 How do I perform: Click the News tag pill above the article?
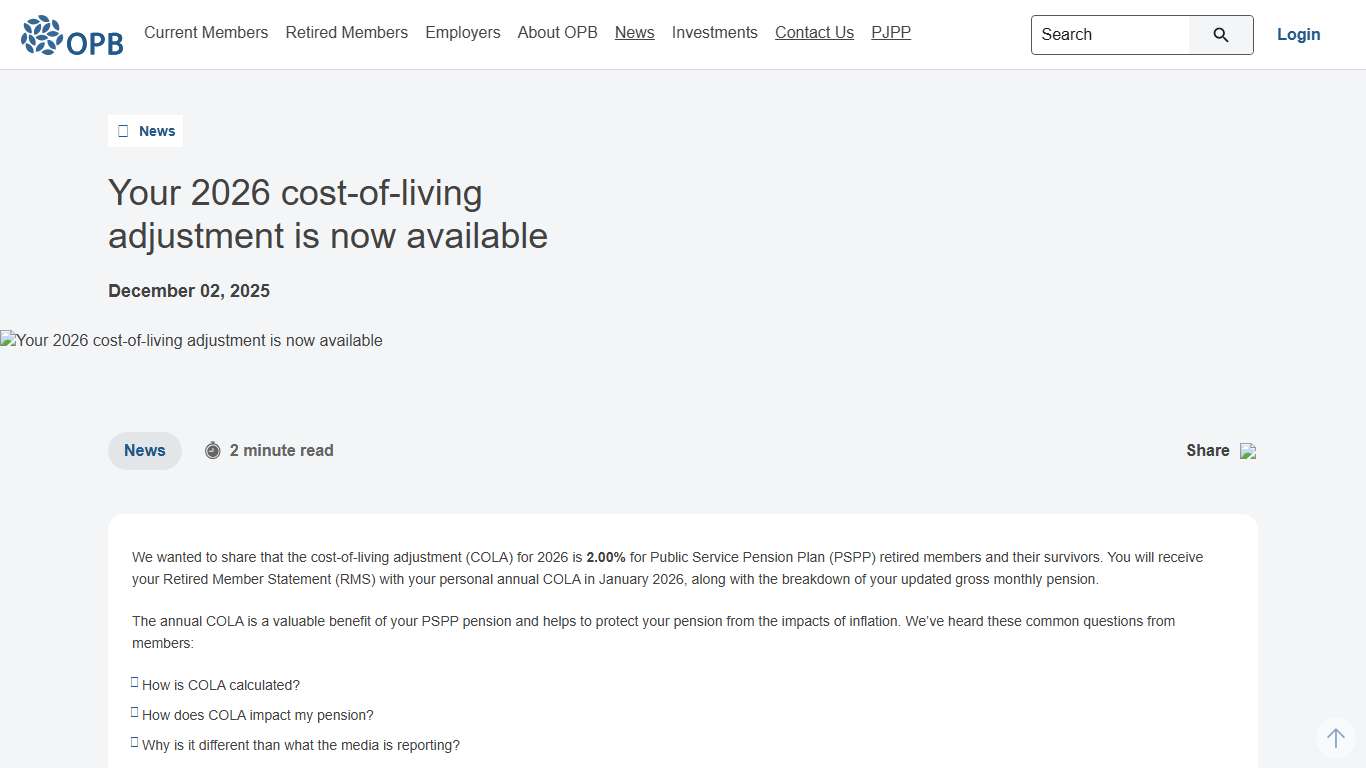pos(144,450)
